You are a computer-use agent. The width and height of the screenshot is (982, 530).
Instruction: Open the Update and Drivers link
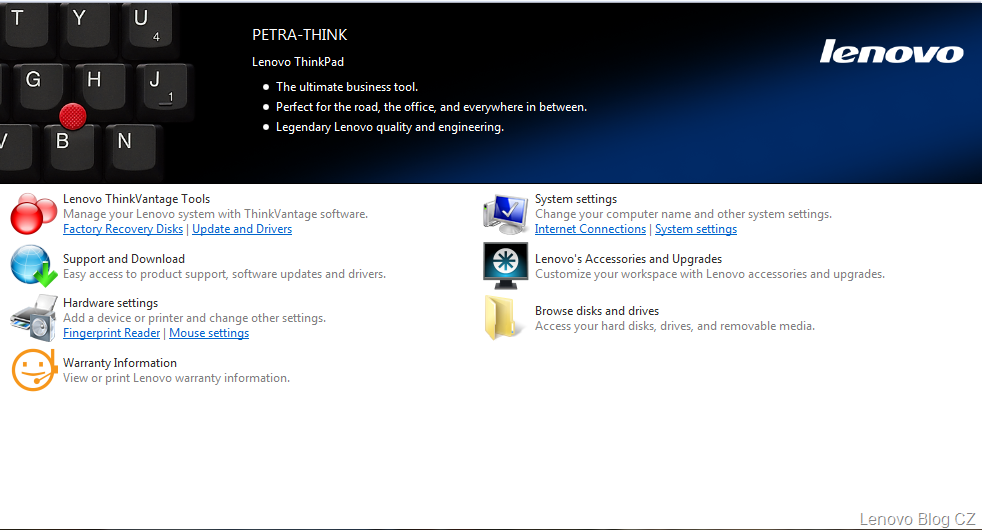(242, 229)
